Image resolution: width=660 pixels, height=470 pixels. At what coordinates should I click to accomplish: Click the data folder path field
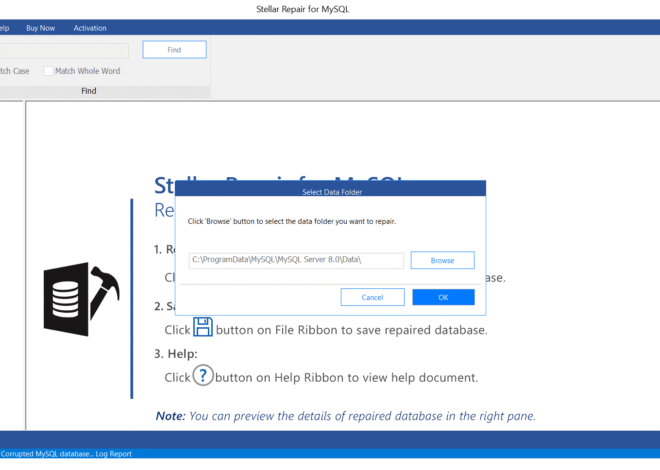tap(296, 260)
